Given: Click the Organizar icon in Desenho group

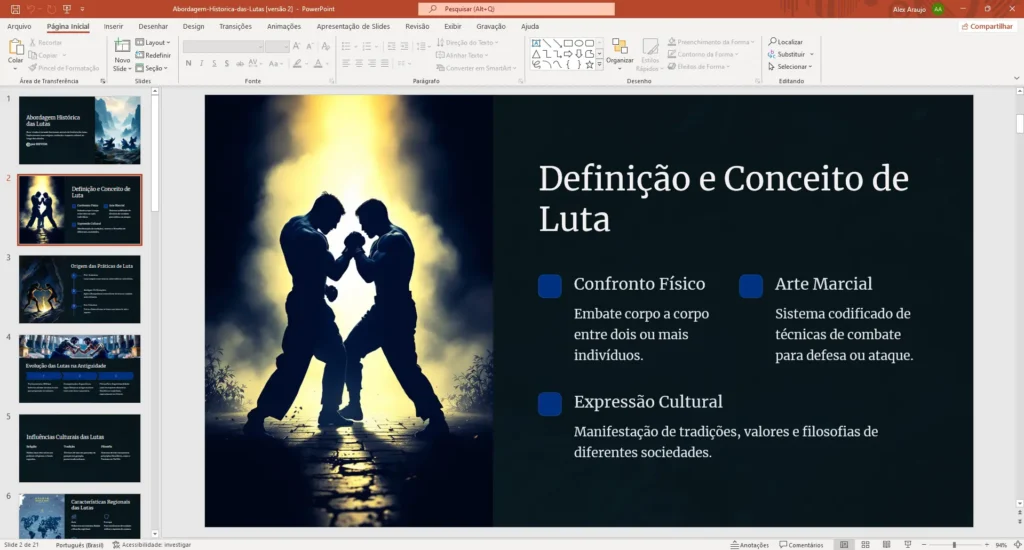Looking at the screenshot, I should click(619, 47).
